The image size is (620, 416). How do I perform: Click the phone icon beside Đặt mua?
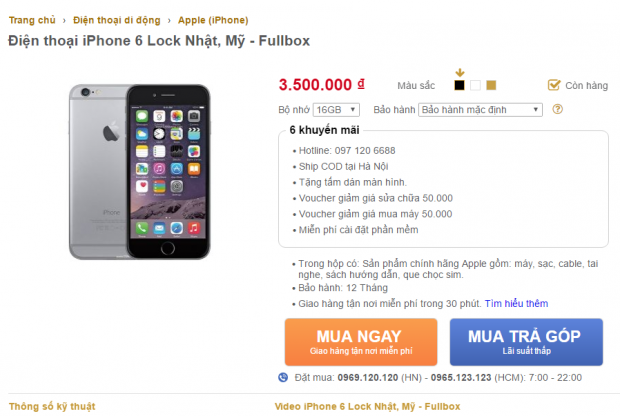(x=283, y=377)
